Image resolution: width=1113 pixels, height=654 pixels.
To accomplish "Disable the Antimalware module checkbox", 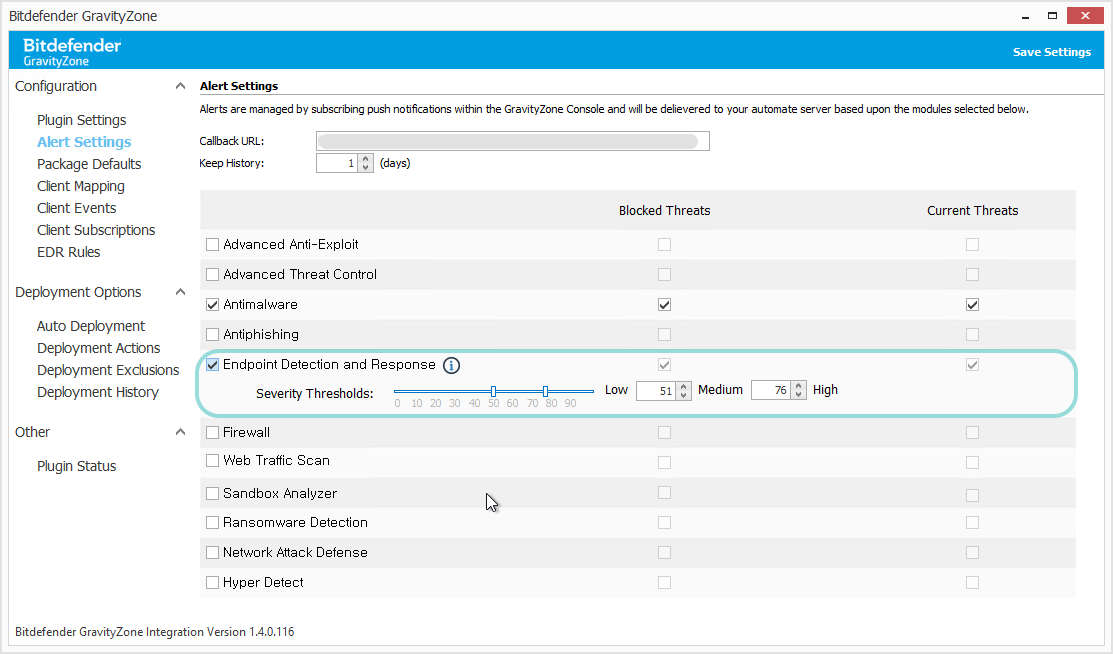I will point(213,304).
